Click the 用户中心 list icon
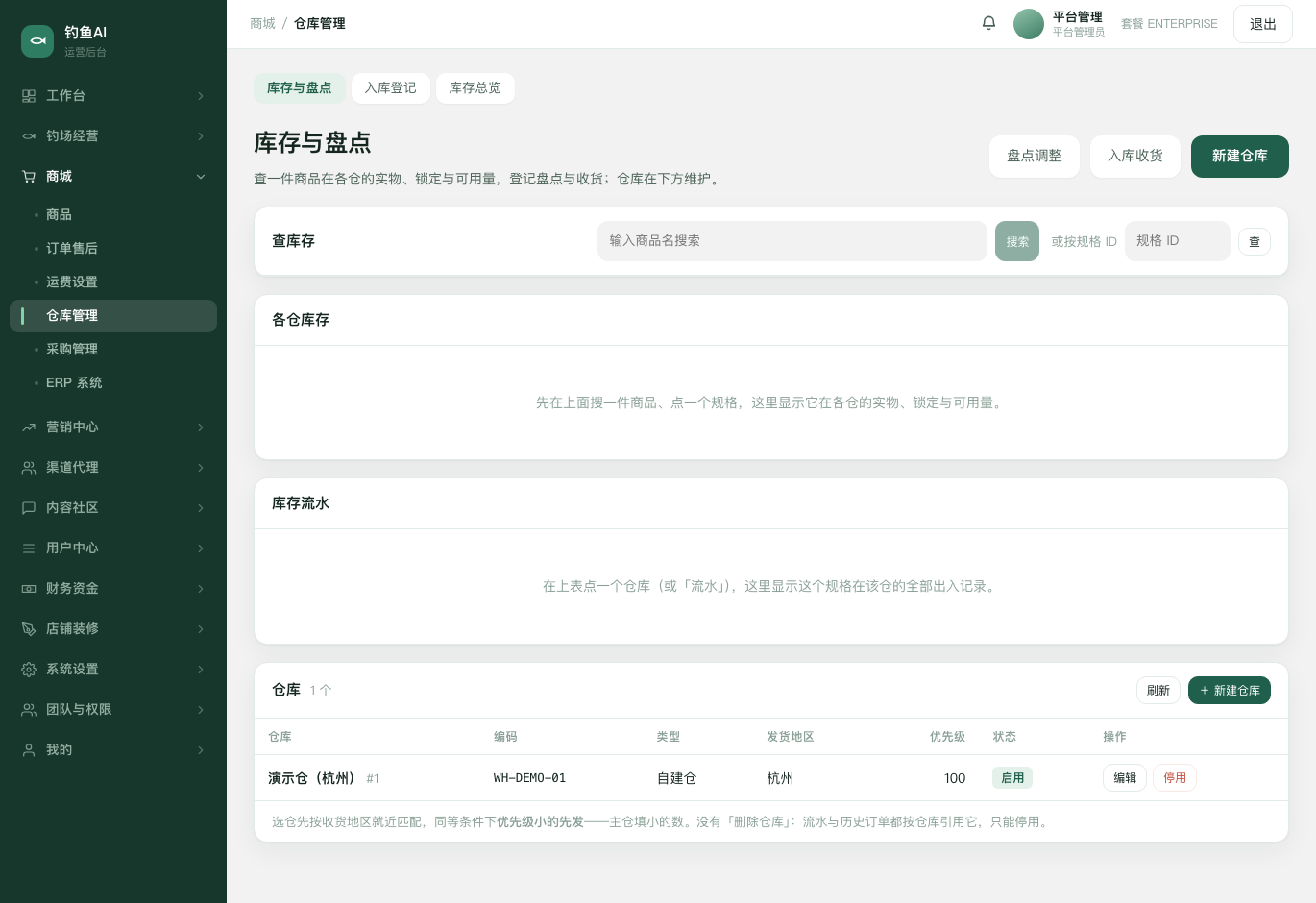The height and width of the screenshot is (903, 1316). coord(29,549)
